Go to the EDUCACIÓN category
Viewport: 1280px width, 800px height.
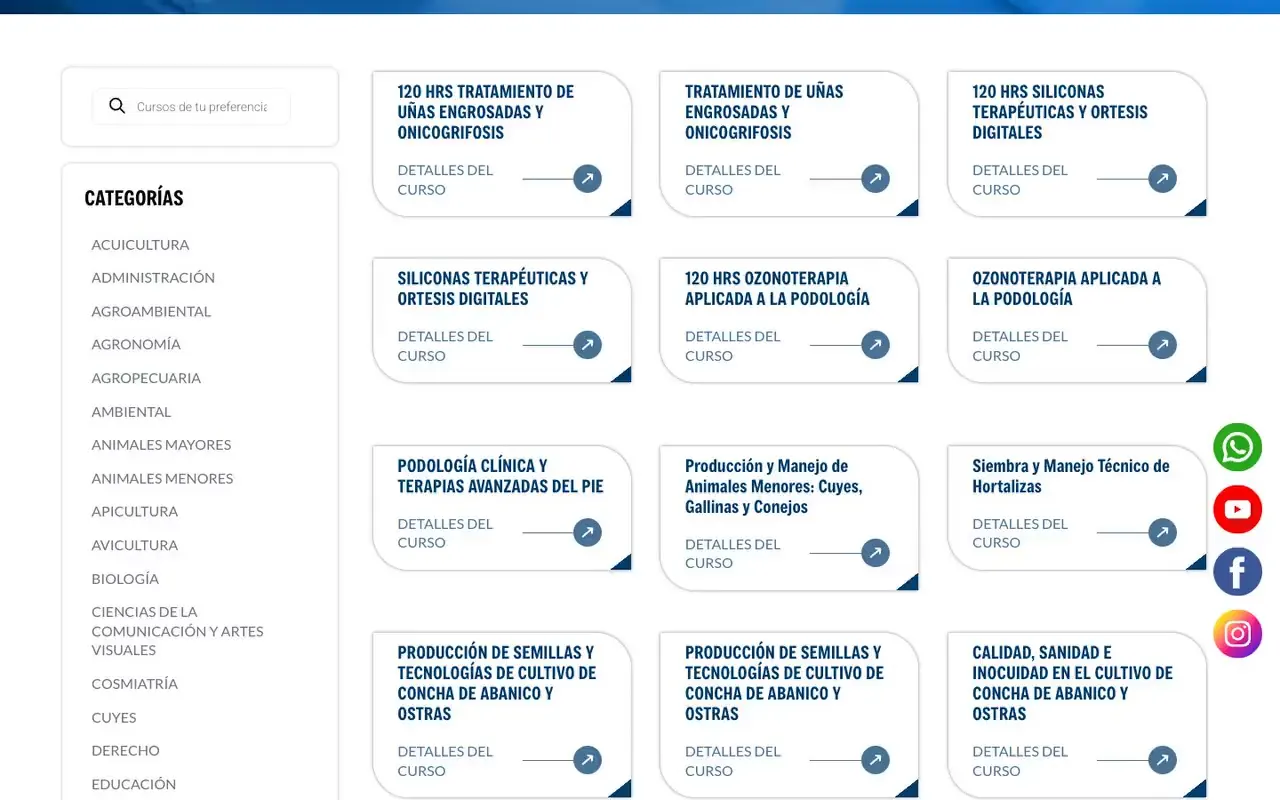tap(134, 784)
